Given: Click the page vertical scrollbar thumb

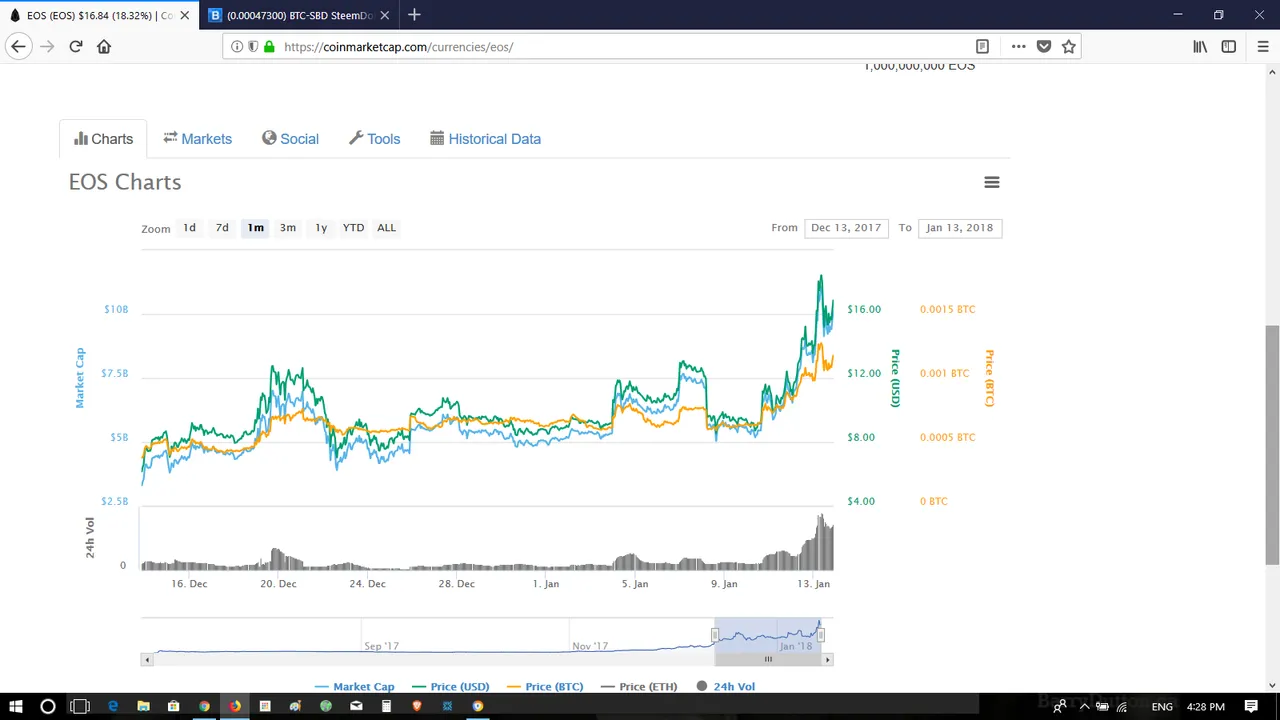Looking at the screenshot, I should (1272, 445).
